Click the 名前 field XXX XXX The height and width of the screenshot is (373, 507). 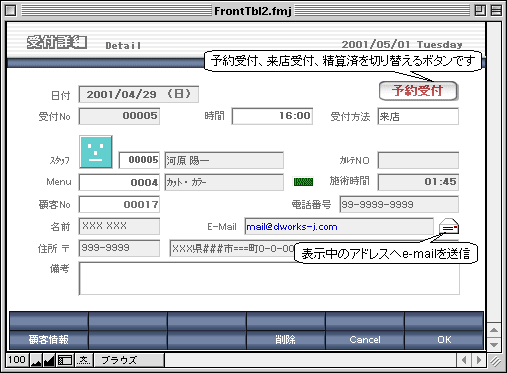pyautogui.click(x=119, y=226)
